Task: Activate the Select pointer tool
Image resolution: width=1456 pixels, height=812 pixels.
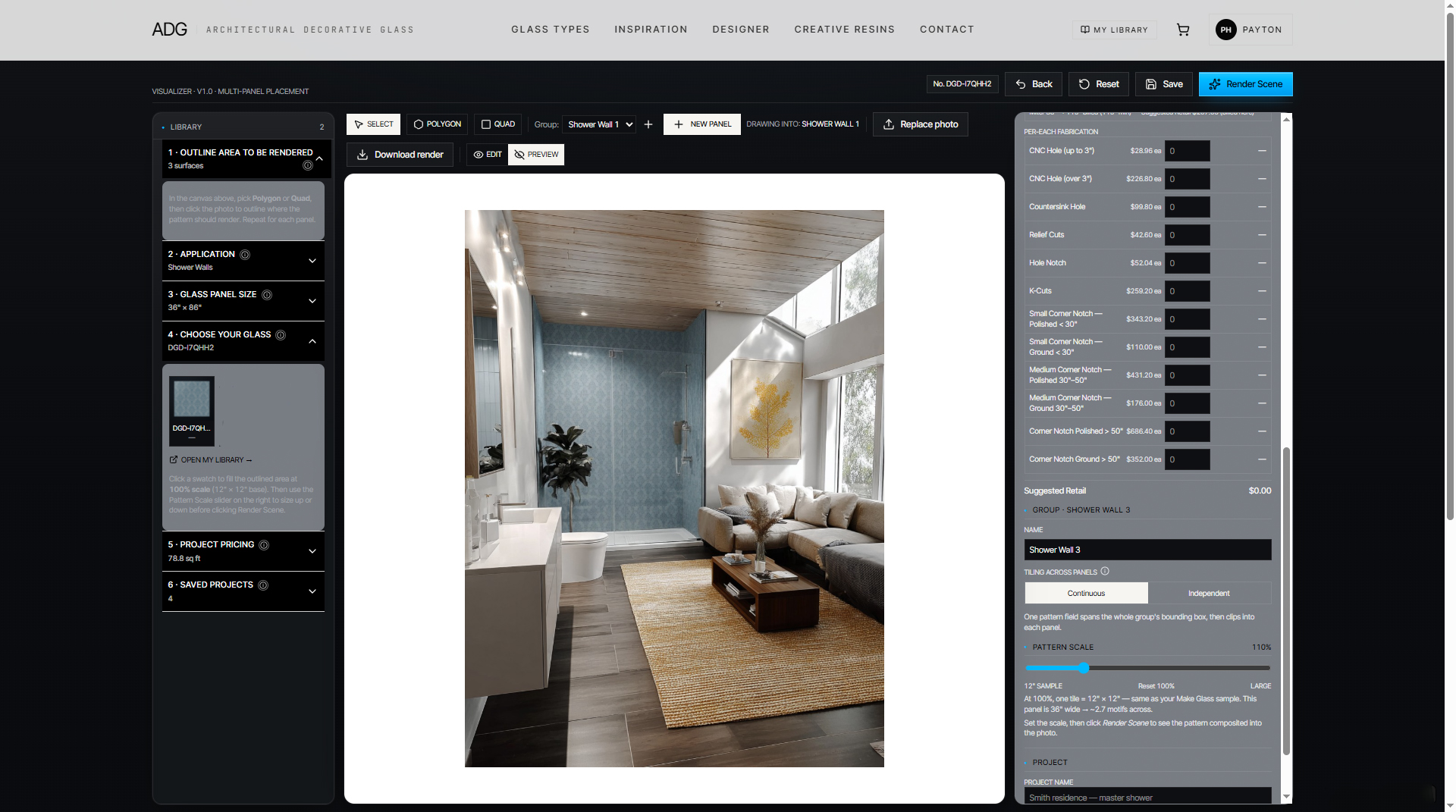Action: [373, 124]
